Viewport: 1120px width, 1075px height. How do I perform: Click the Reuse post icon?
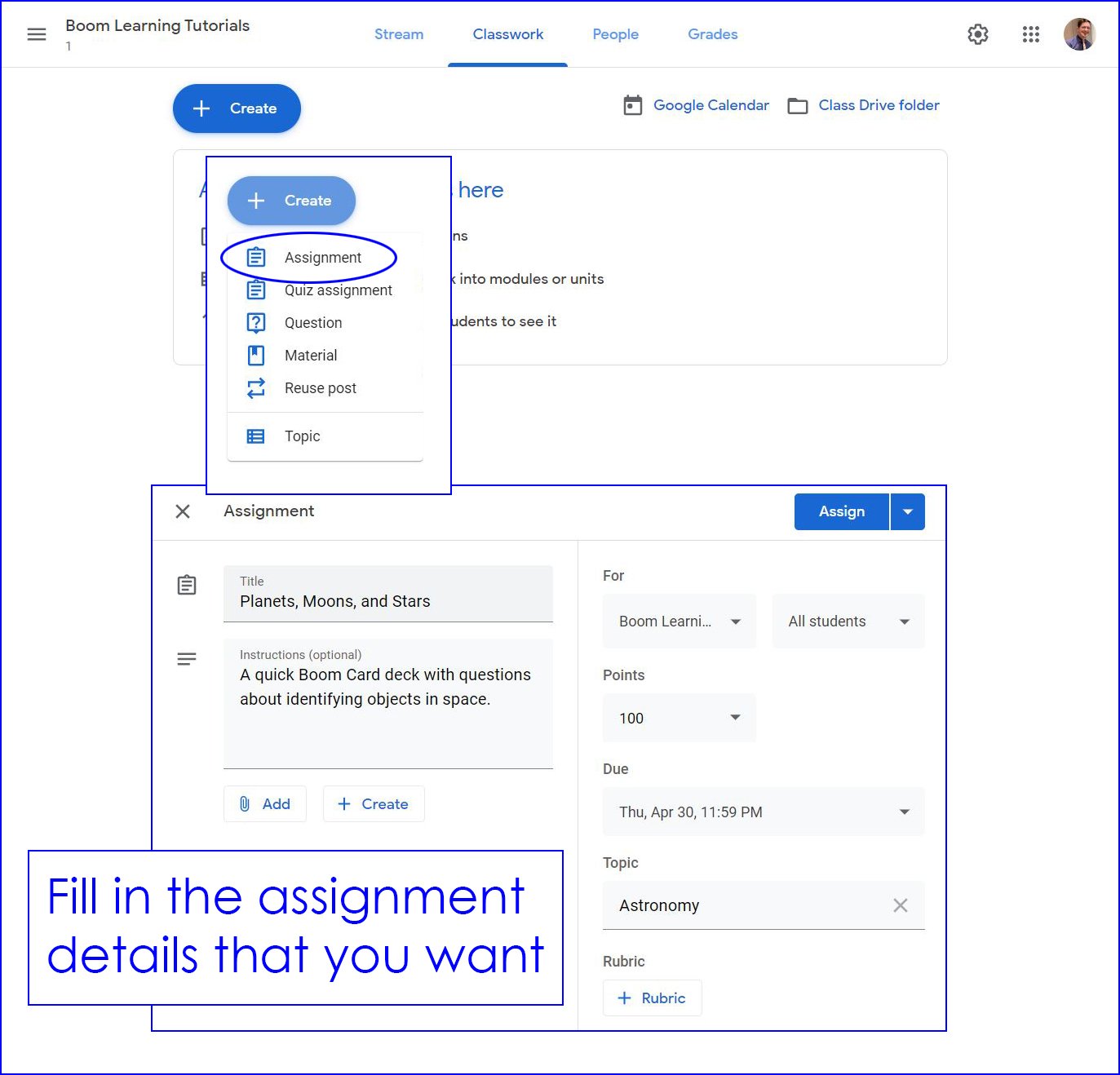[x=255, y=387]
